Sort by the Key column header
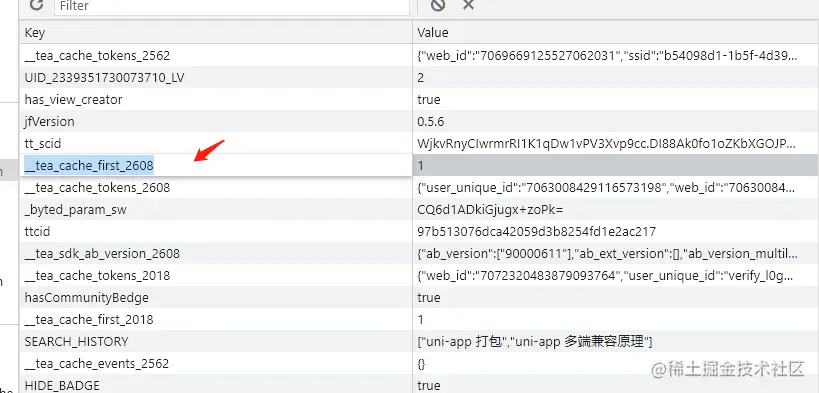Viewport: 819px width, 393px height. pos(216,32)
